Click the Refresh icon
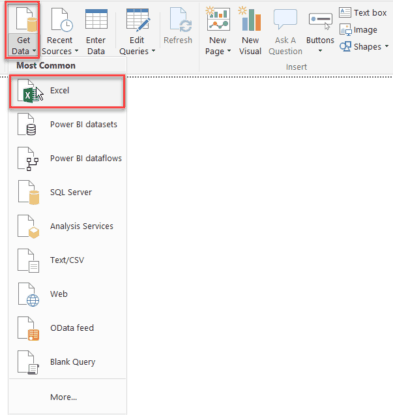393x415 pixels. pyautogui.click(x=180, y=20)
